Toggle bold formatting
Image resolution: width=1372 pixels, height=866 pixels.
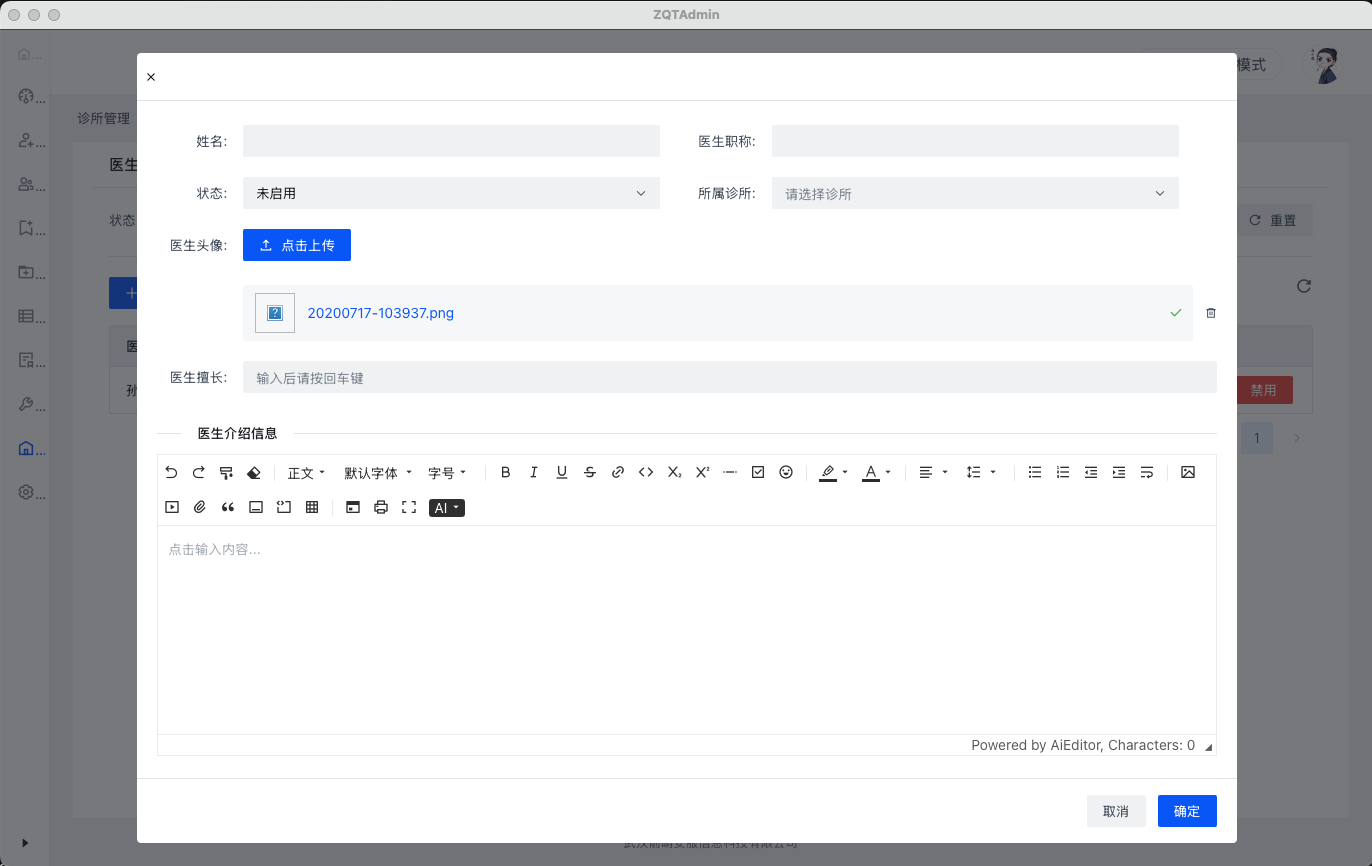pos(505,472)
